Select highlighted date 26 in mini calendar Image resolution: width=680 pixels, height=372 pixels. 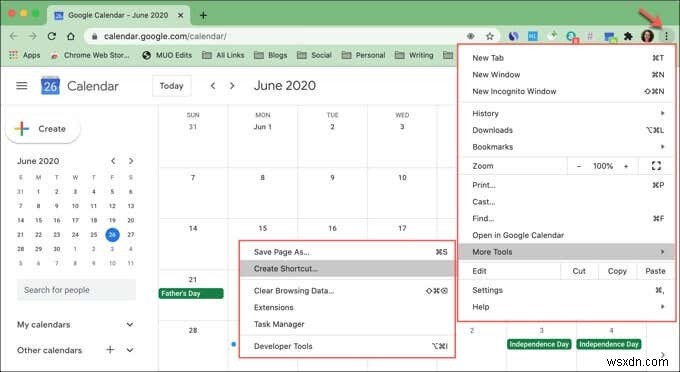pyautogui.click(x=112, y=235)
